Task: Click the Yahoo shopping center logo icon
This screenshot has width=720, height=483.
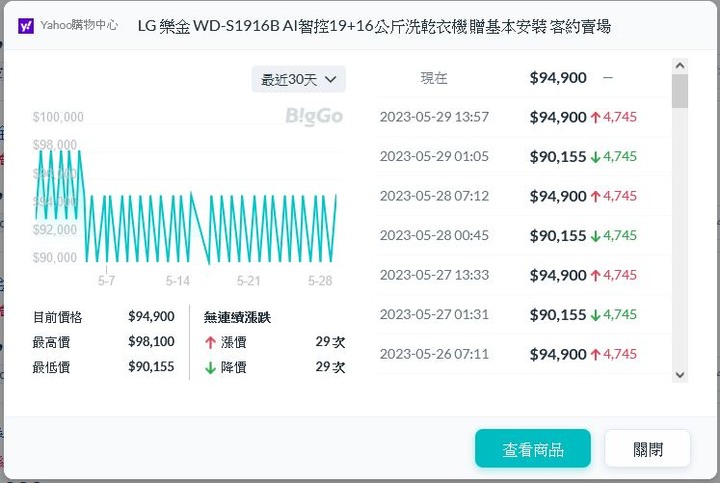Action: [26, 26]
